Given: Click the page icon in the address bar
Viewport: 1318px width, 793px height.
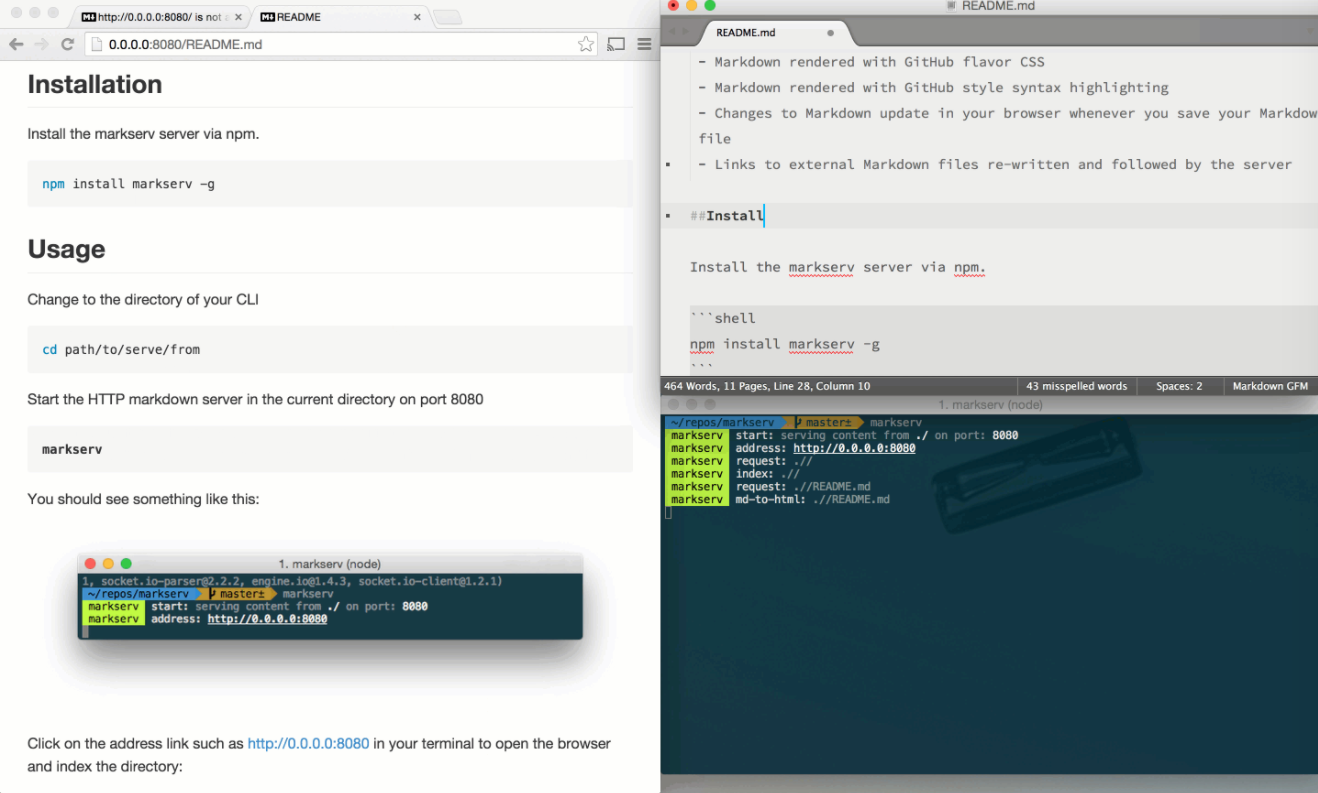Looking at the screenshot, I should tap(96, 44).
